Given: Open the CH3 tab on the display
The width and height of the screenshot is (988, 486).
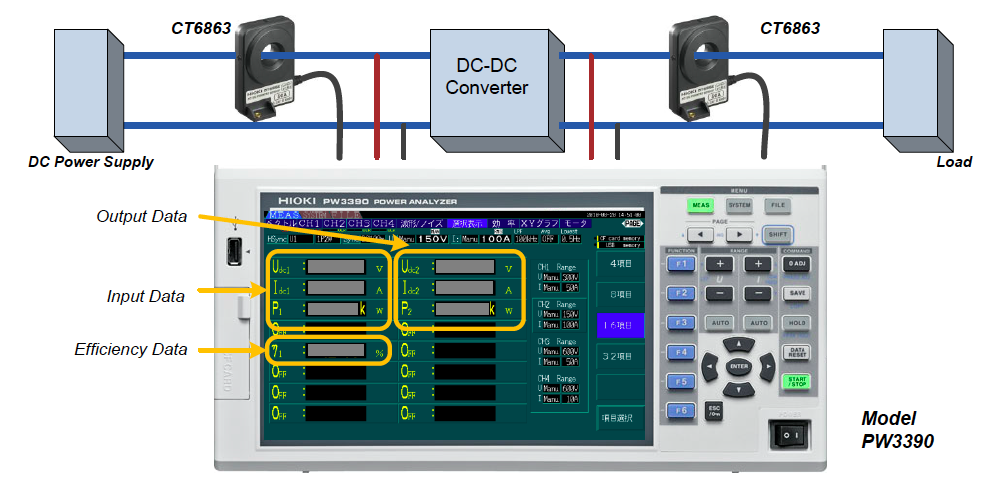Looking at the screenshot, I should 359,224.
